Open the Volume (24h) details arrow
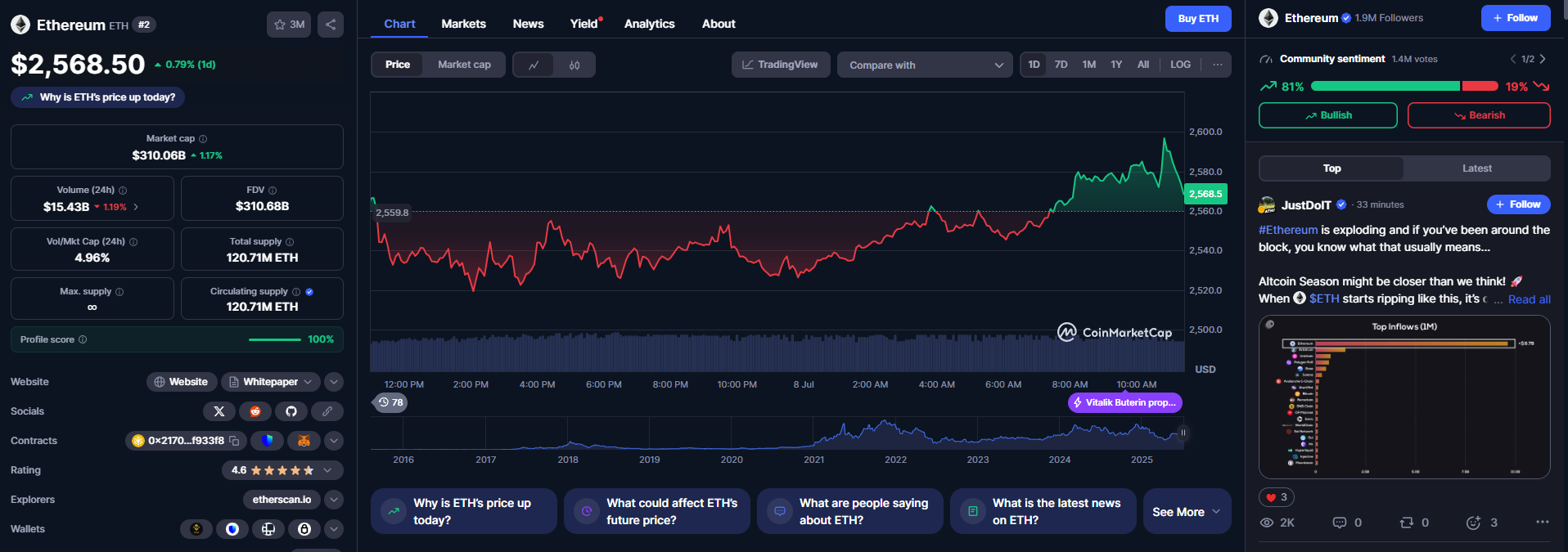Viewport: 1568px width, 552px height. point(136,207)
